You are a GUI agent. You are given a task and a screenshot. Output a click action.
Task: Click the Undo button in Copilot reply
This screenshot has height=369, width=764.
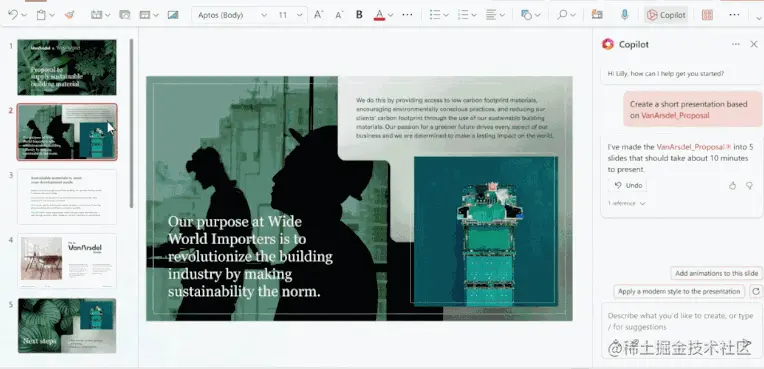(628, 185)
